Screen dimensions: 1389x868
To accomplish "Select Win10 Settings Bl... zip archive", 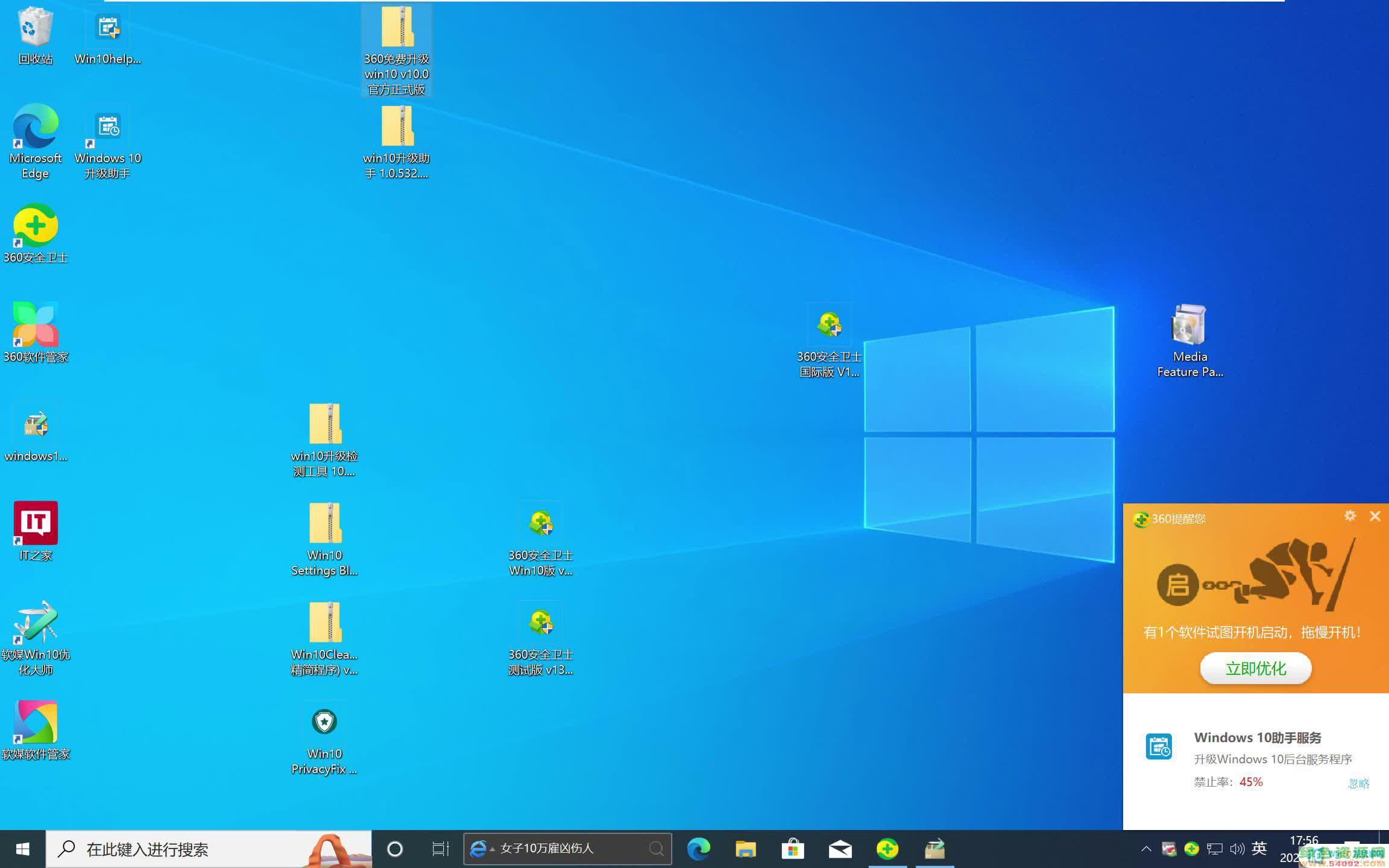I will (324, 539).
